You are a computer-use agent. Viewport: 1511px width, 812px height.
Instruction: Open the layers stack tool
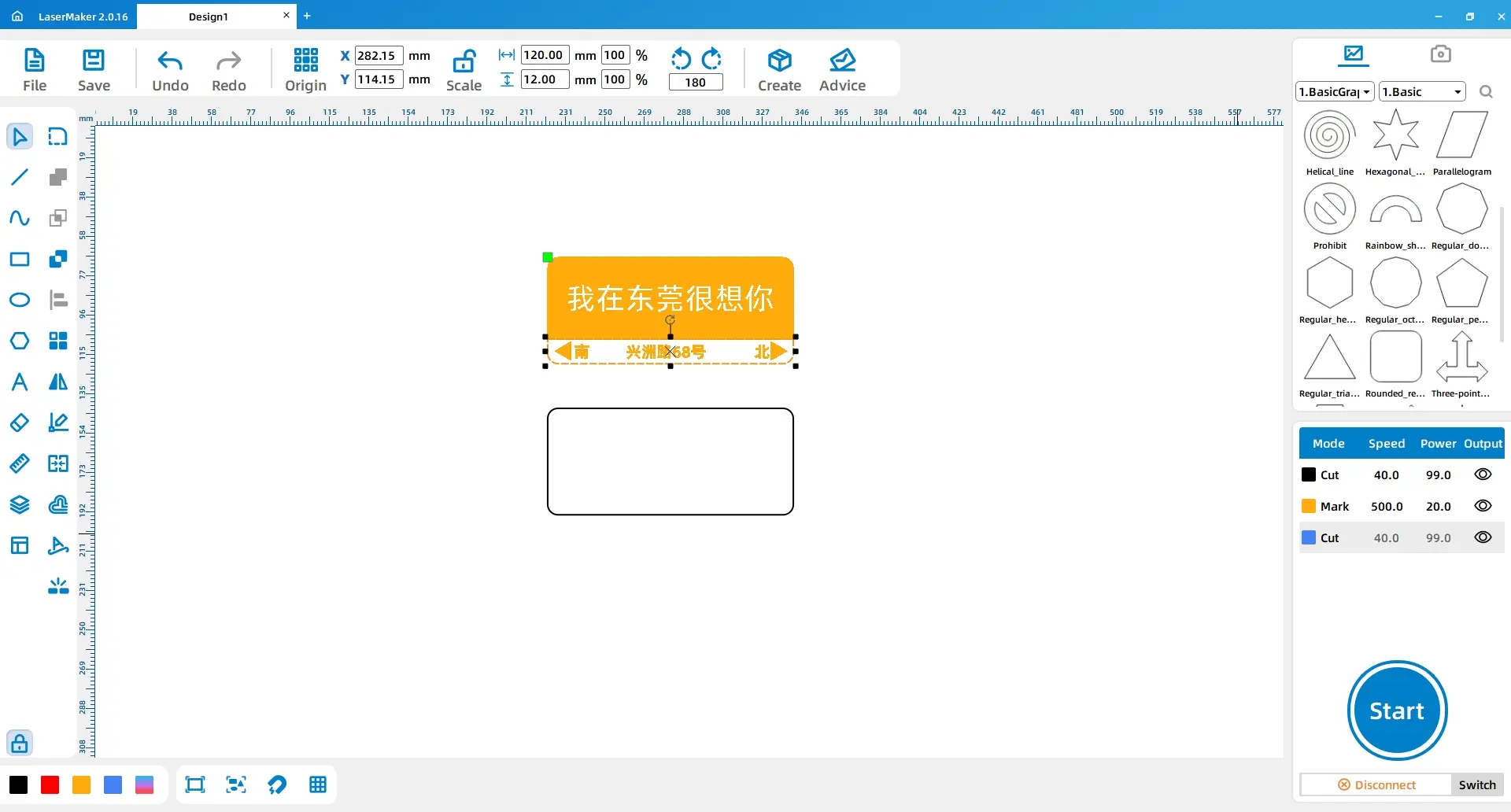click(x=20, y=504)
